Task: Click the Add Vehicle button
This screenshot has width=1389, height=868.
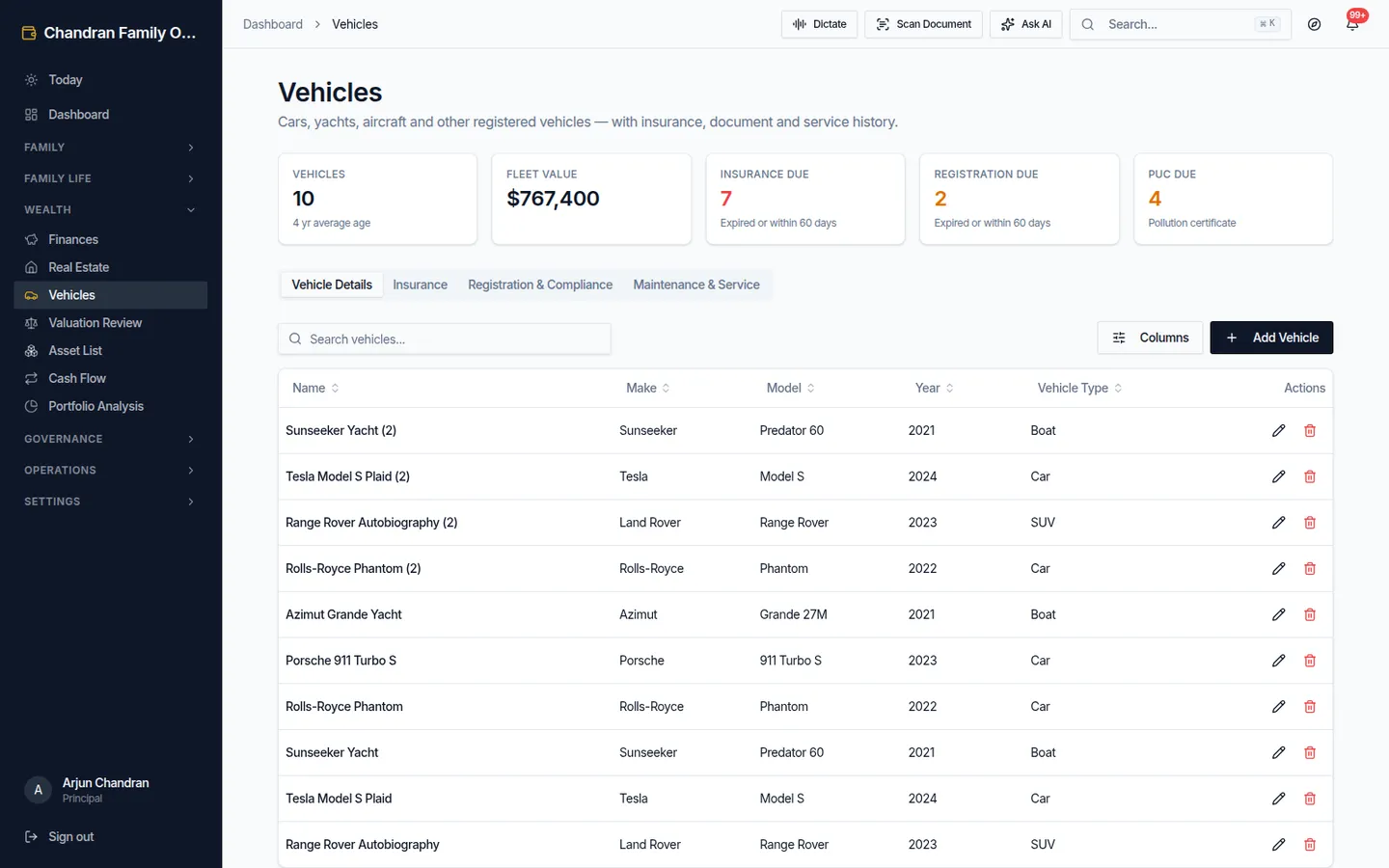Action: pyautogui.click(x=1271, y=338)
